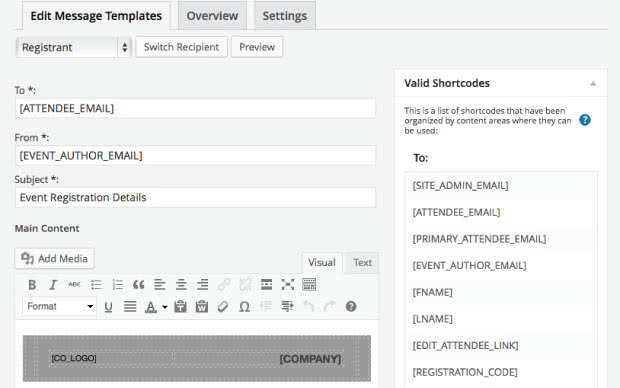Select the [REGISTRATION_CODE] shortcode
620x388 pixels.
coord(465,372)
